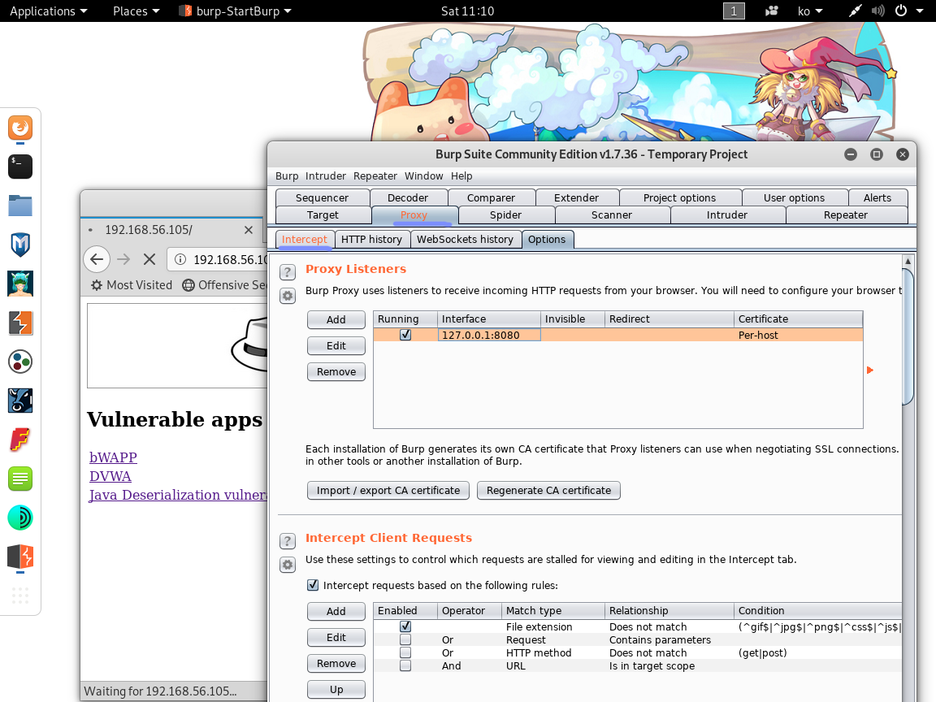Disable the File extension rule checkbox
This screenshot has width=936, height=702.
pyautogui.click(x=405, y=626)
